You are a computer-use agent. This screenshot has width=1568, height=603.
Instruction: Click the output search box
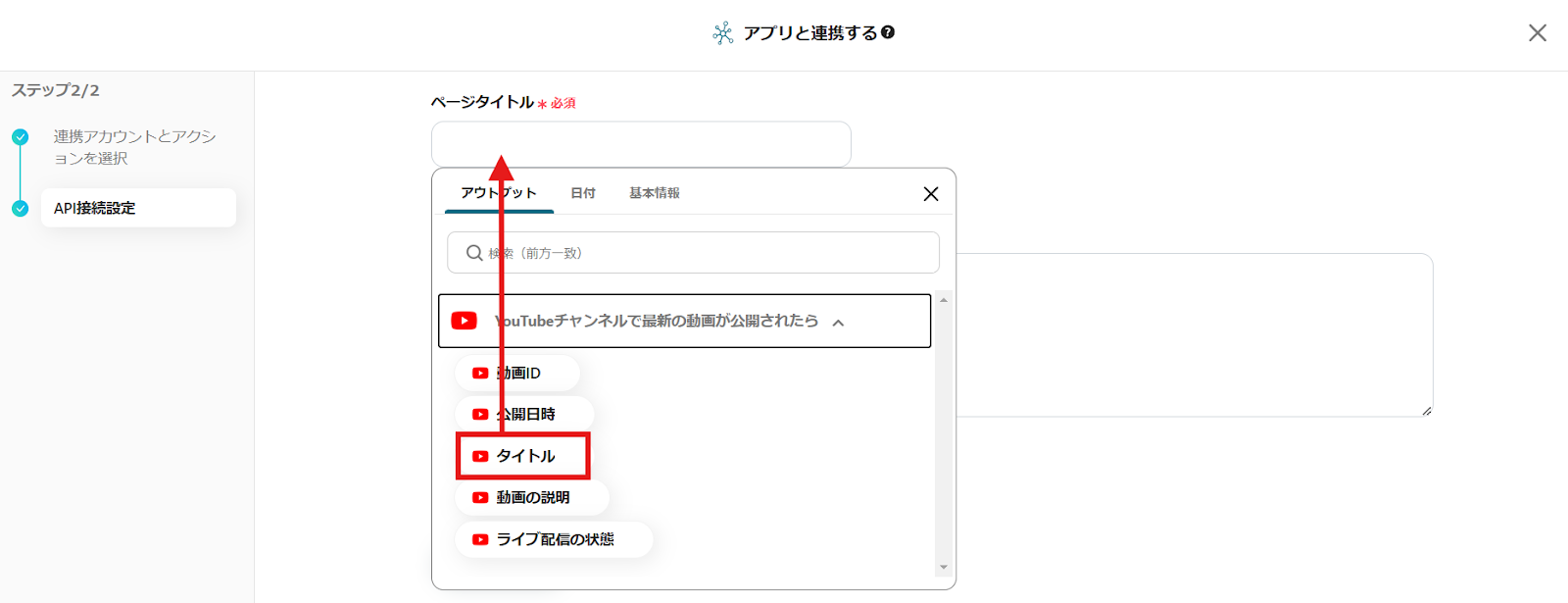tap(693, 253)
